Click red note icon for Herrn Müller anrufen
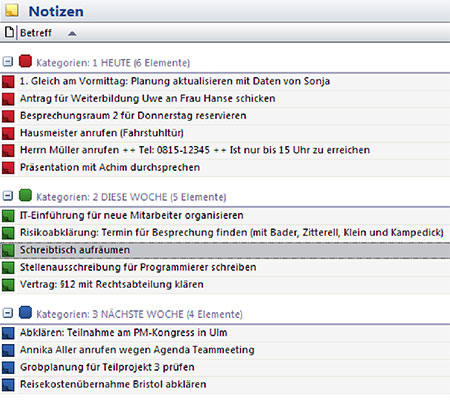 pyautogui.click(x=8, y=151)
